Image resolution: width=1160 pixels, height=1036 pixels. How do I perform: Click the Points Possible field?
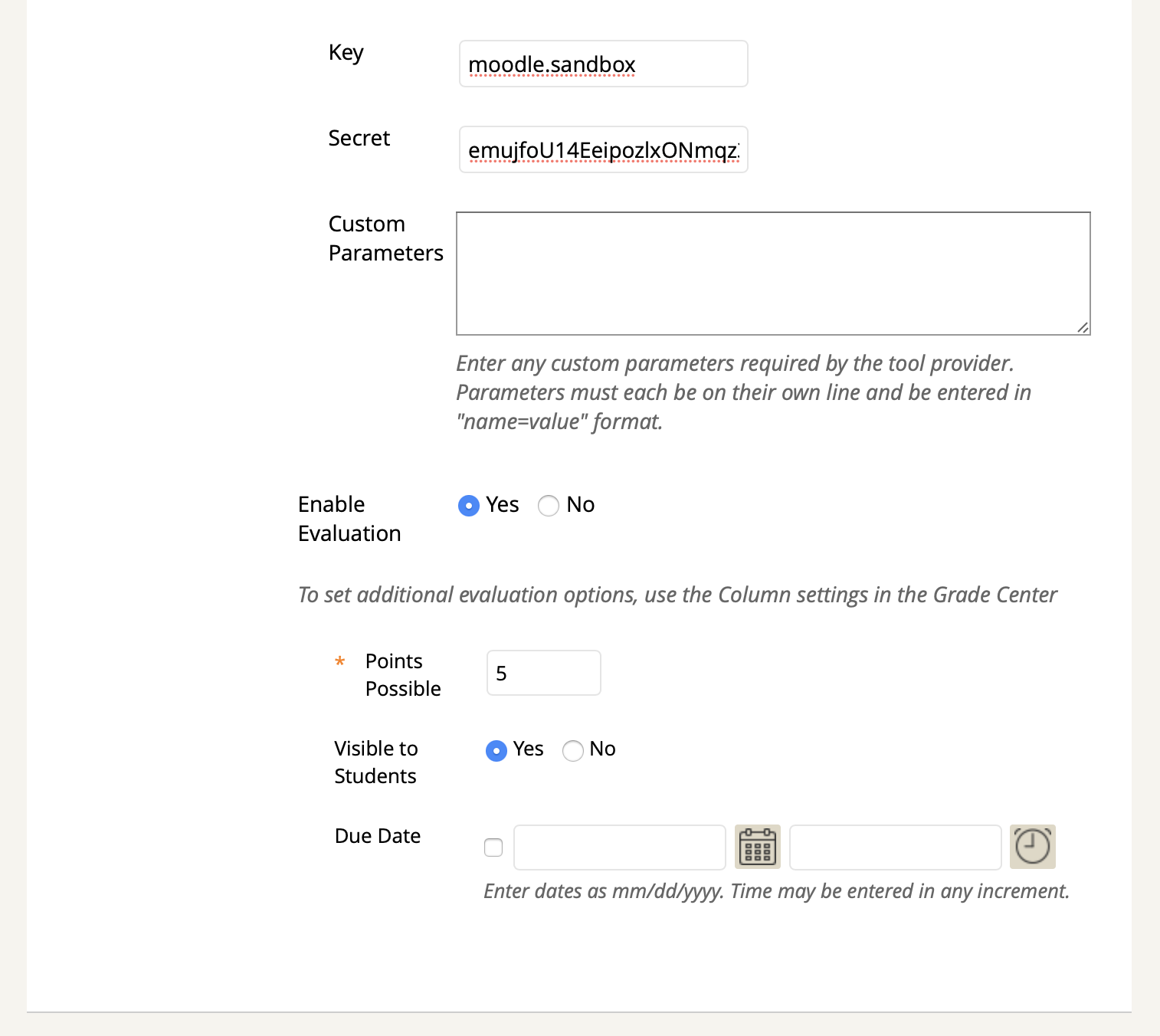pyautogui.click(x=544, y=673)
